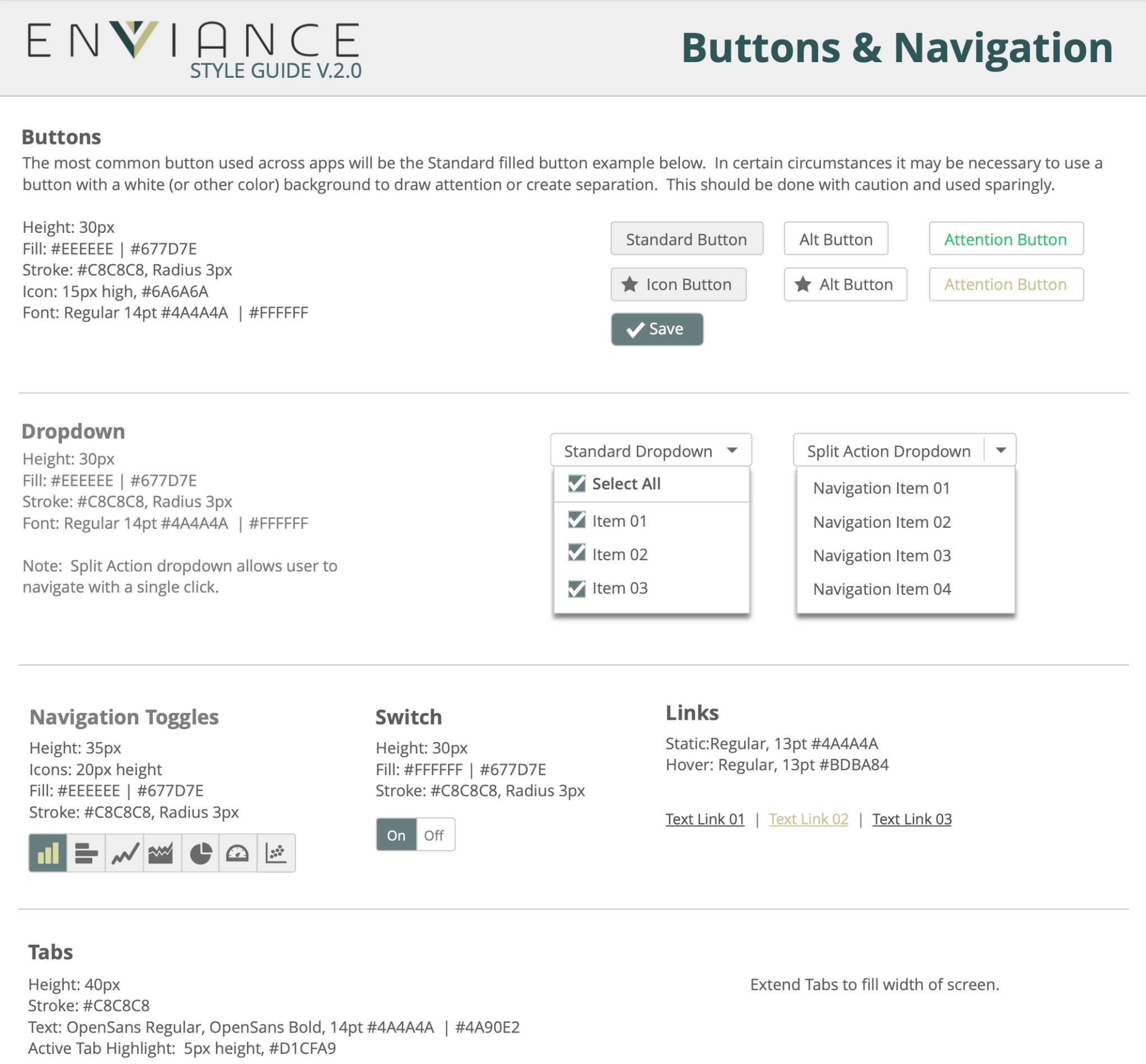Image resolution: width=1146 pixels, height=1064 pixels.
Task: Switch the toggle to On
Action: 396,835
